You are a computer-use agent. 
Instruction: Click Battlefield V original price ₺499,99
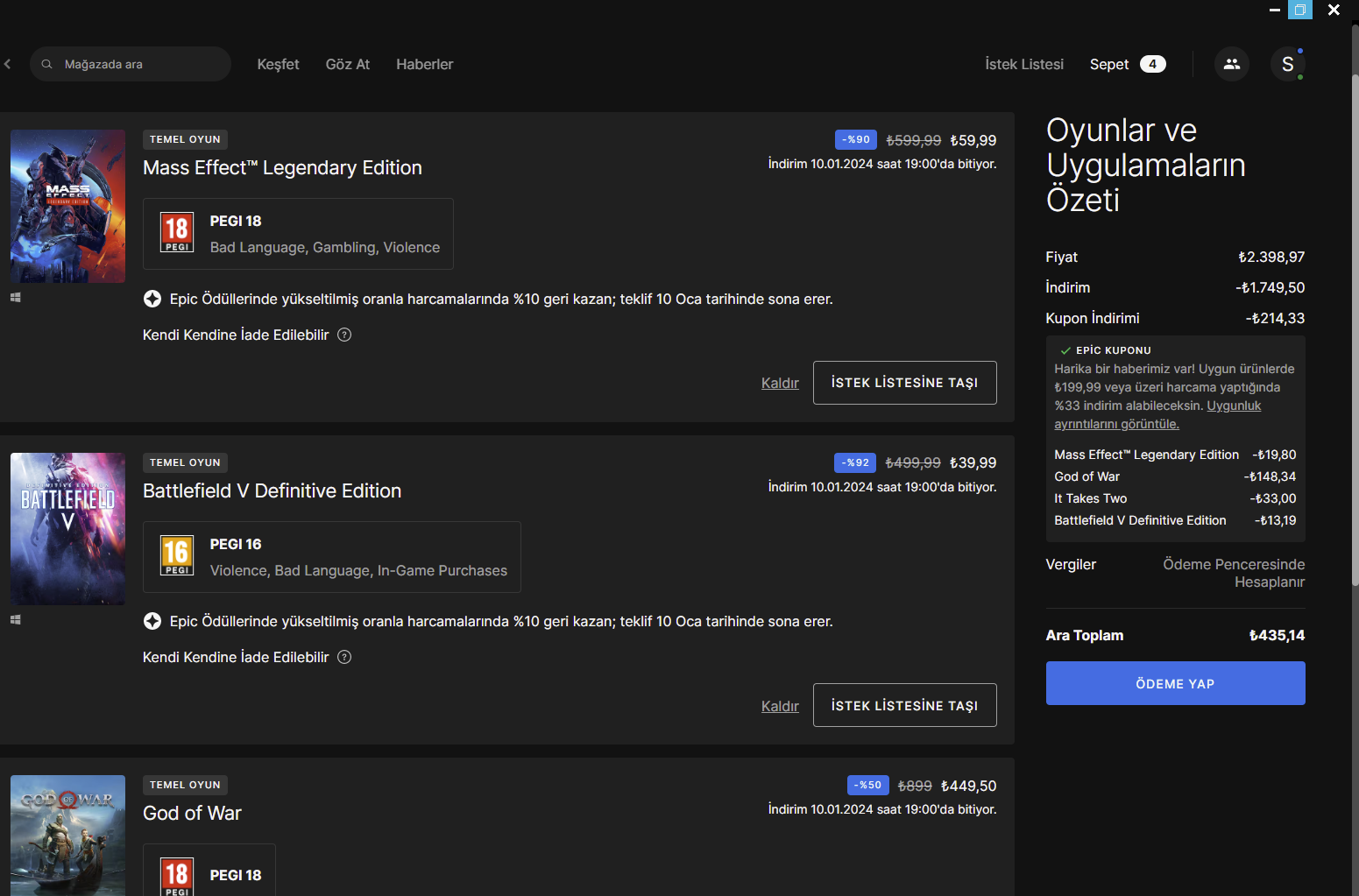pos(913,462)
